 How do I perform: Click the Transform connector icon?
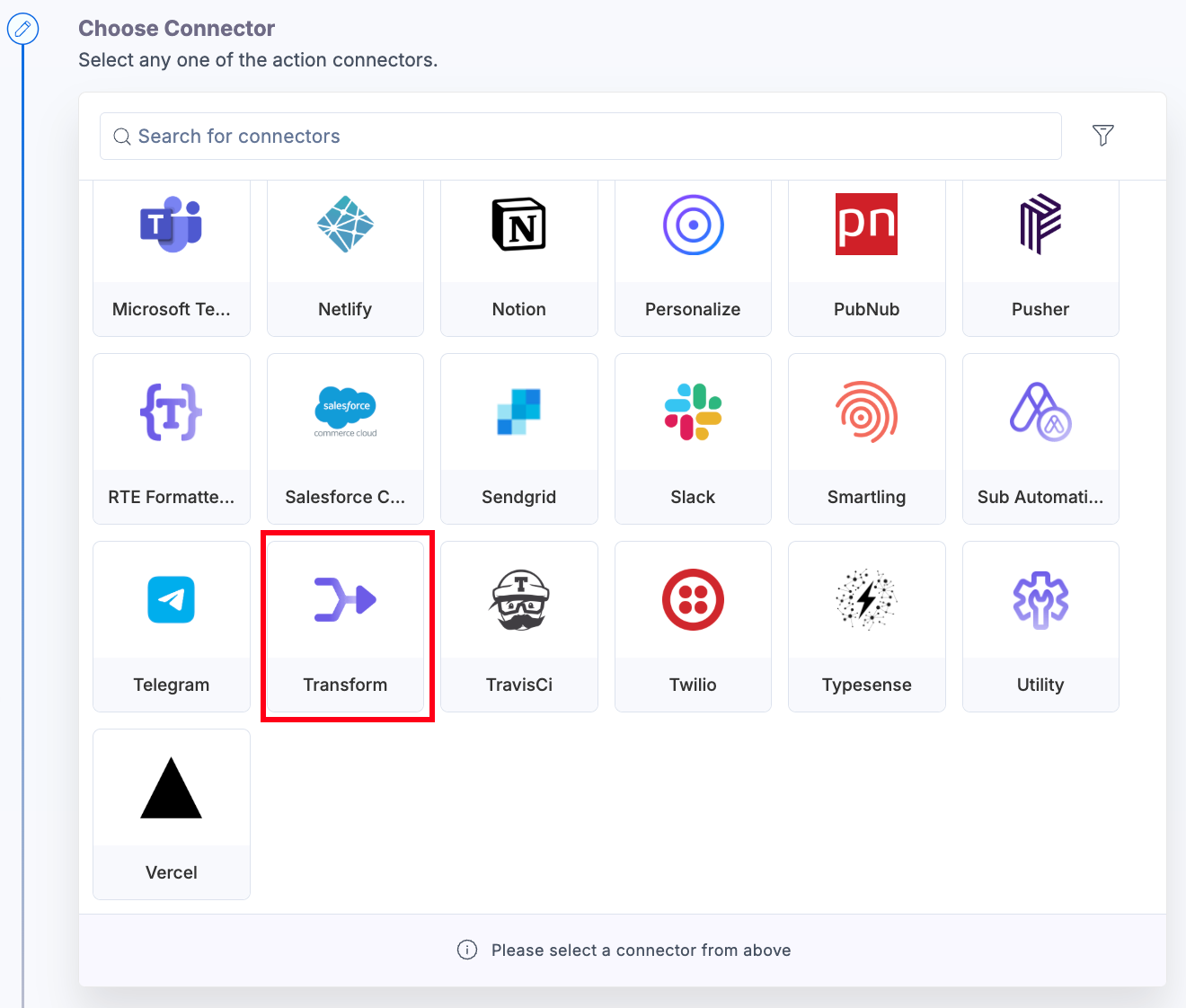tap(345, 600)
